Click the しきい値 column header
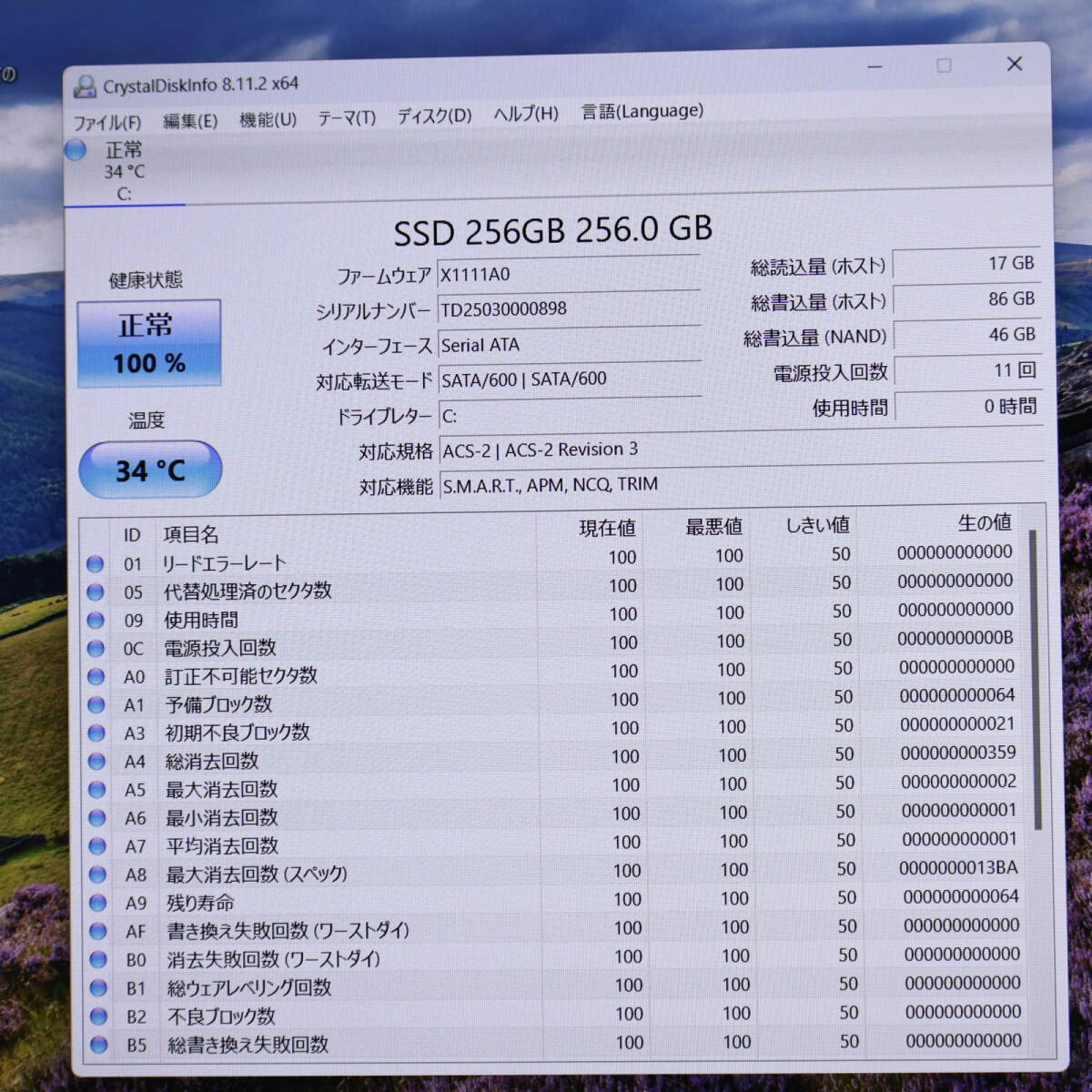This screenshot has width=1092, height=1092. click(x=818, y=525)
